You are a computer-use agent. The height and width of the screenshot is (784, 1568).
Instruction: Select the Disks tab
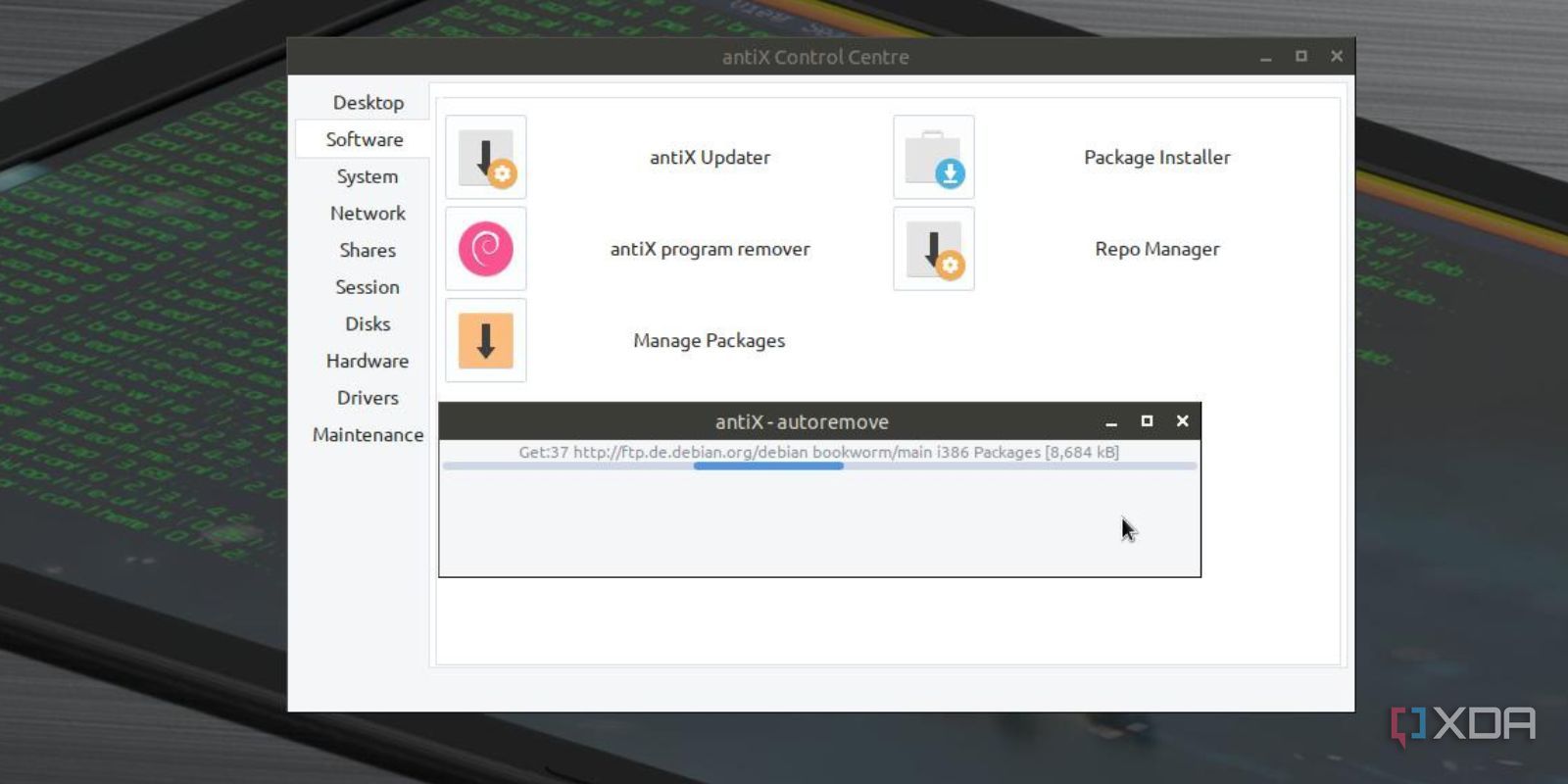pyautogui.click(x=367, y=323)
